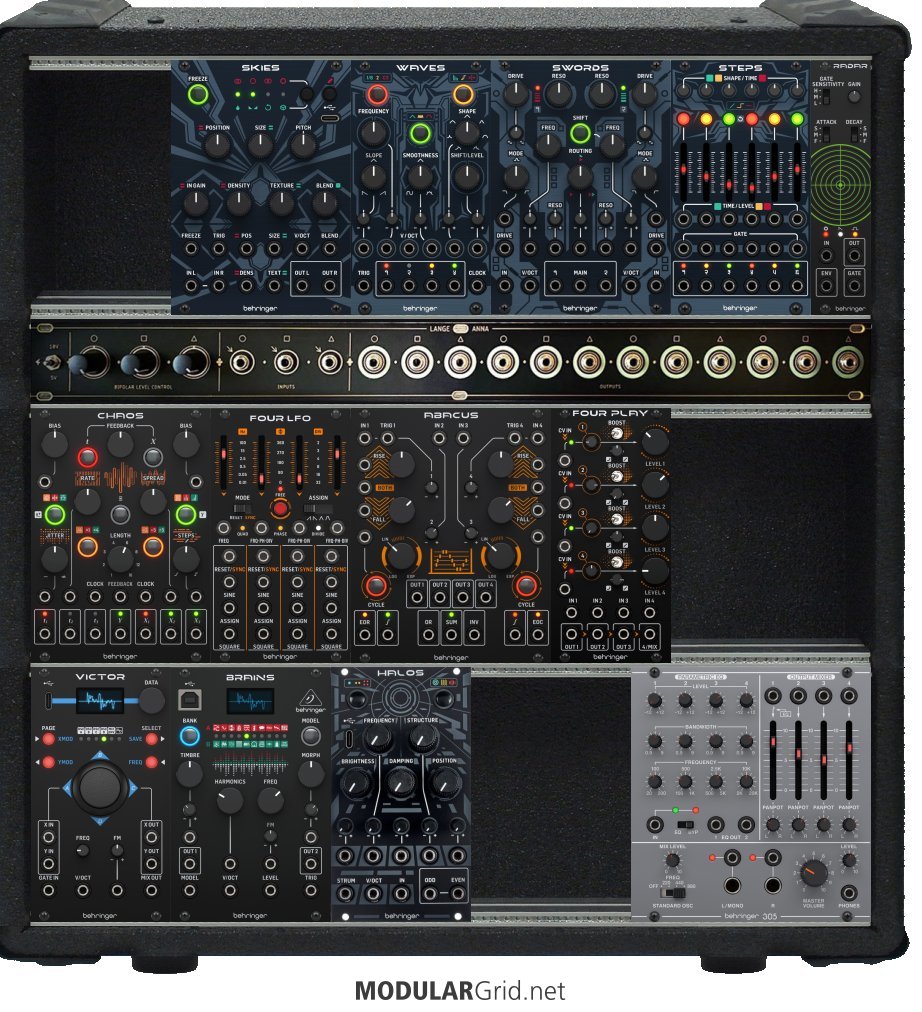The image size is (922, 1012).
Task: Select the SUM jack on Abacus
Action: click(451, 635)
